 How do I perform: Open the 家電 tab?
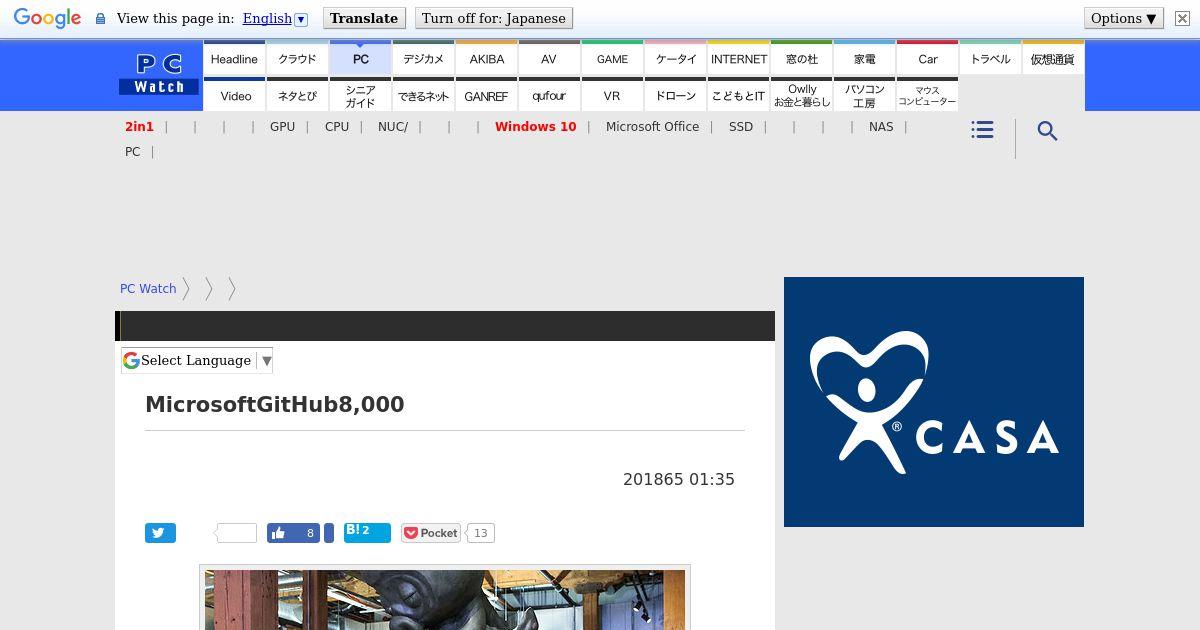click(864, 58)
